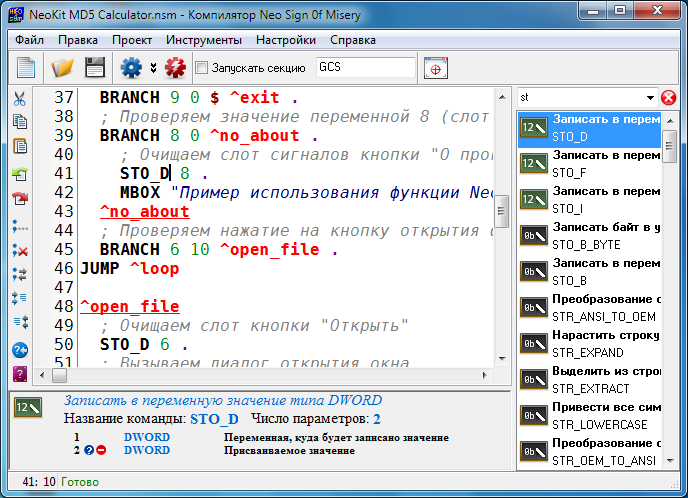Click the ^no_about label on line 43
Viewport: 688px width, 498px height.
(x=145, y=211)
